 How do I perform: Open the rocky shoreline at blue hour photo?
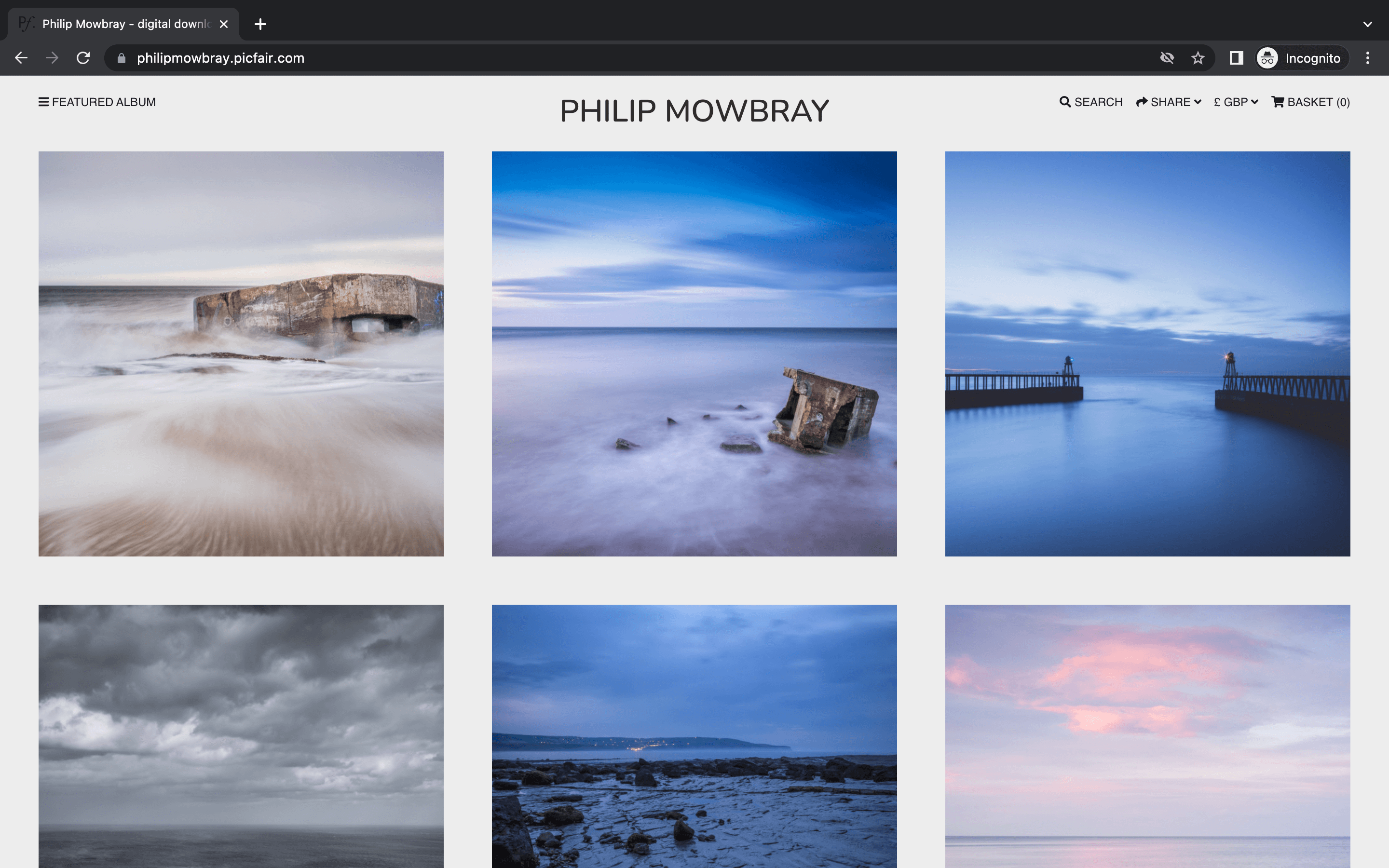[x=694, y=736]
